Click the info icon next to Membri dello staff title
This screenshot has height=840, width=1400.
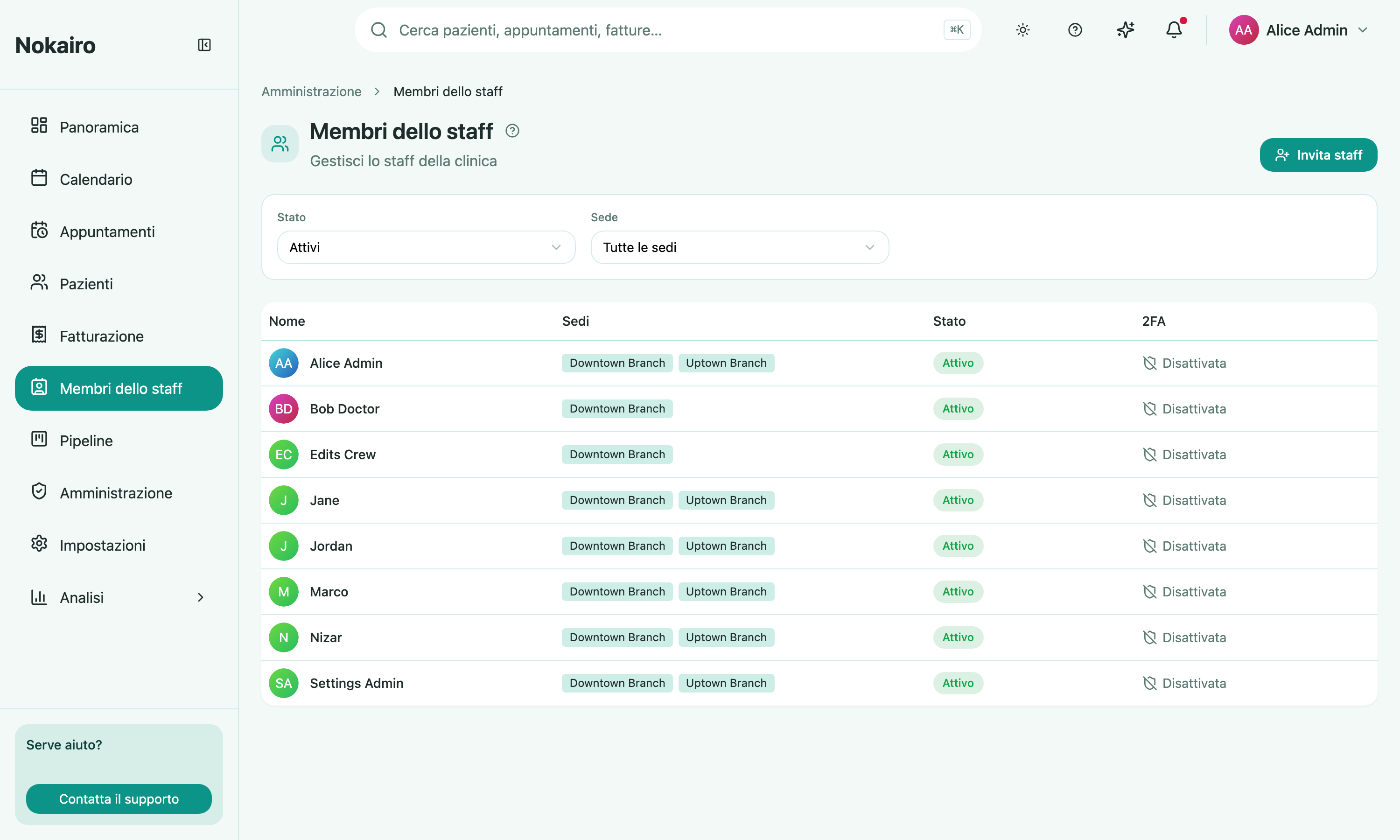point(512,131)
